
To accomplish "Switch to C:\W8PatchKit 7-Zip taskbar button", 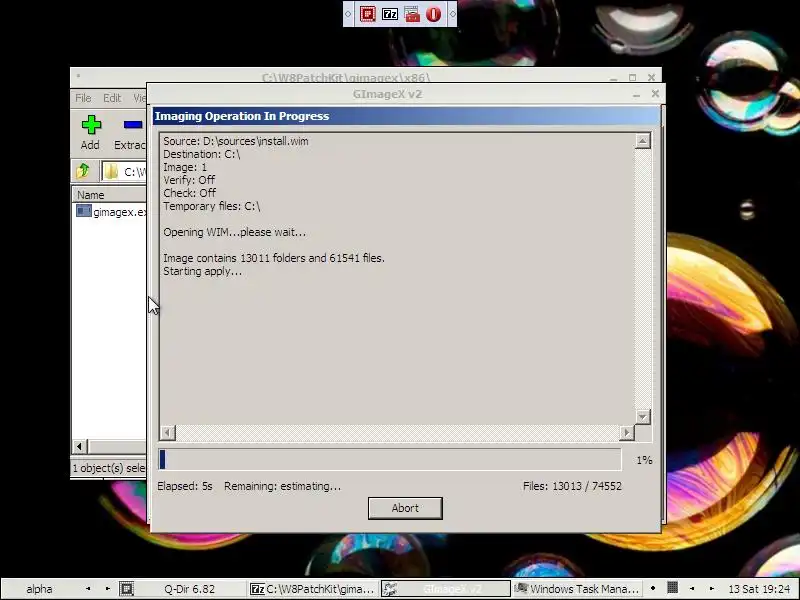I will pos(312,589).
